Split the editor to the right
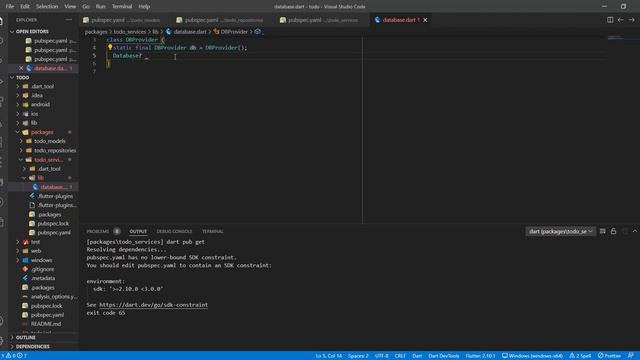Viewport: 640px width, 360px height. coord(610,20)
